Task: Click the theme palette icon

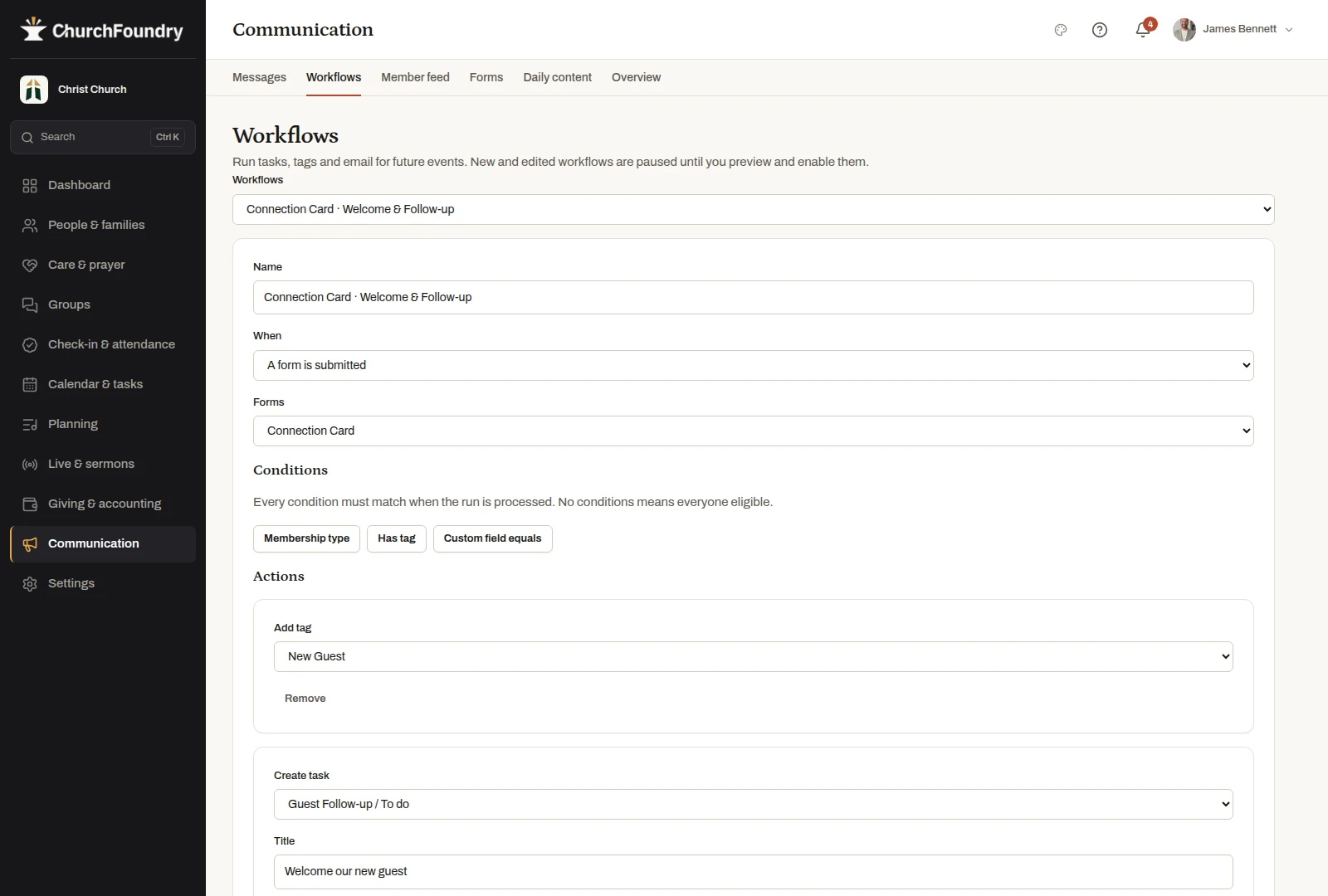Action: pos(1061,30)
